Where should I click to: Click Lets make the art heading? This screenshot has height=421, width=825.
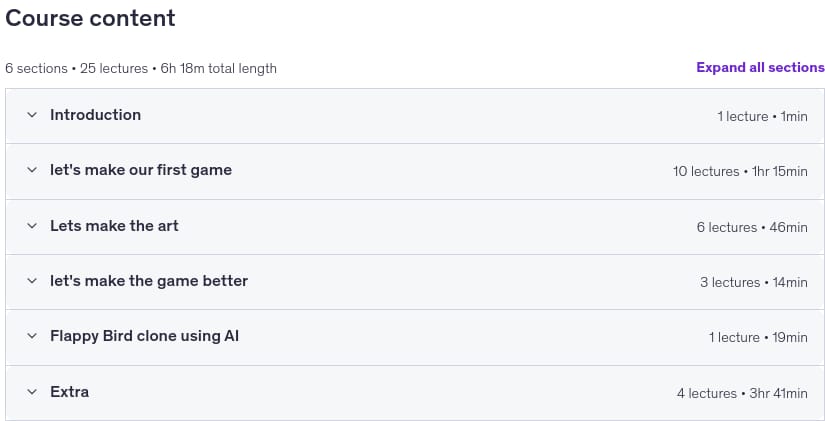point(114,226)
